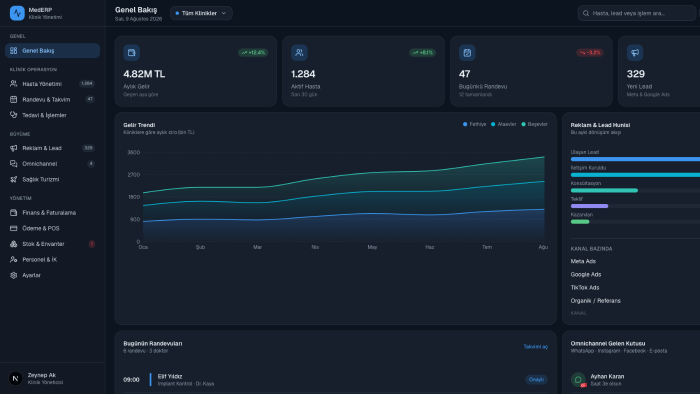The height and width of the screenshot is (394, 700).
Task: Toggle the Fethiye series in chart legend
Action: 474,124
